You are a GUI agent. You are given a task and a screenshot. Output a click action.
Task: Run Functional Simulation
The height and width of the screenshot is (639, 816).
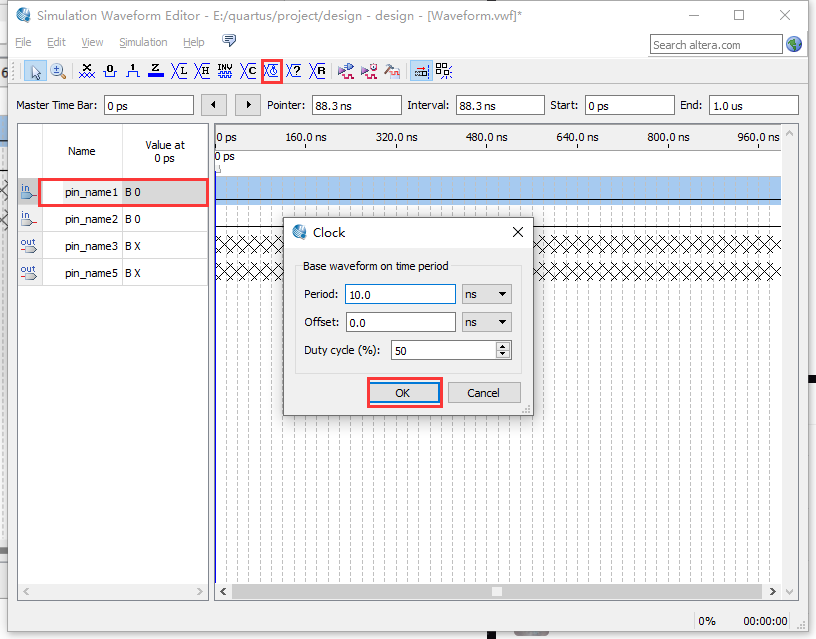point(346,71)
